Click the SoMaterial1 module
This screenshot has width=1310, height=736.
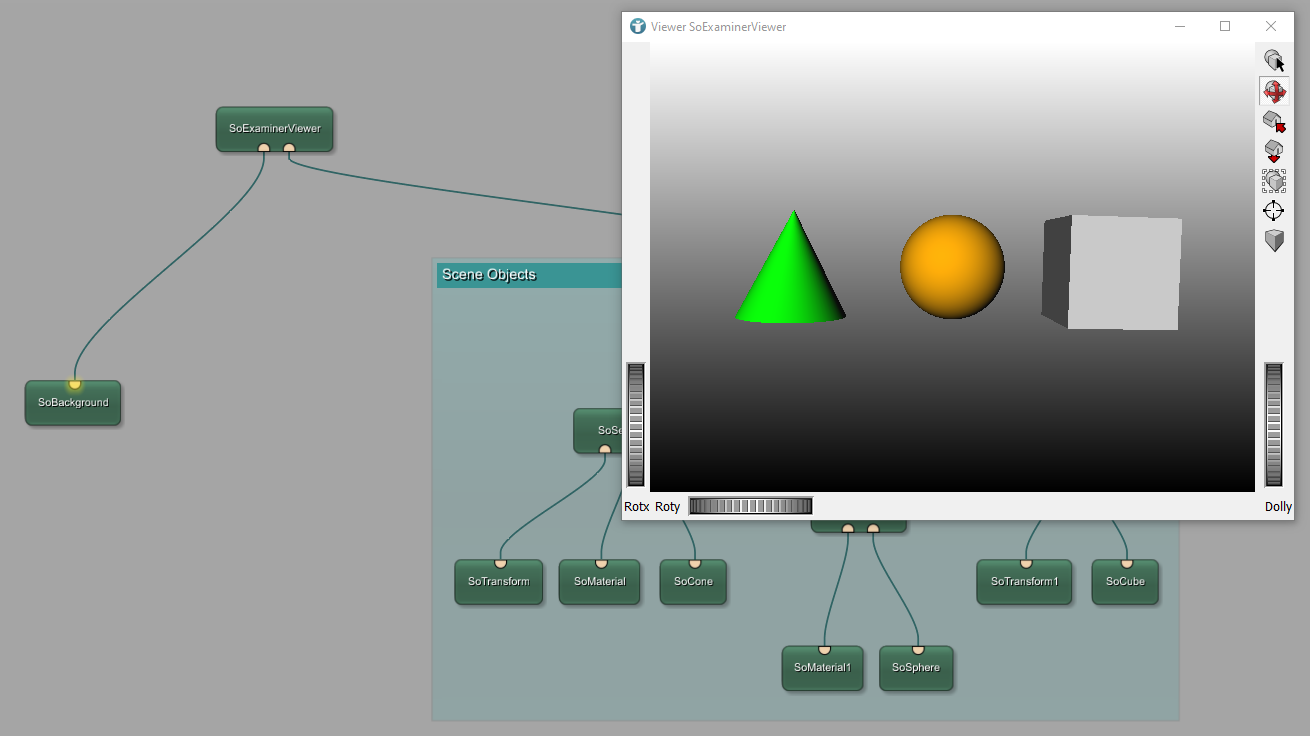pyautogui.click(x=822, y=668)
